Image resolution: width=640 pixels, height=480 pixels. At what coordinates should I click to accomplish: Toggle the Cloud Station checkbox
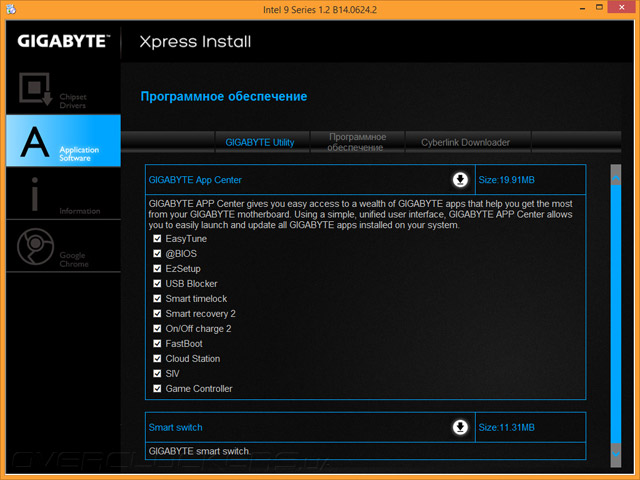point(157,358)
